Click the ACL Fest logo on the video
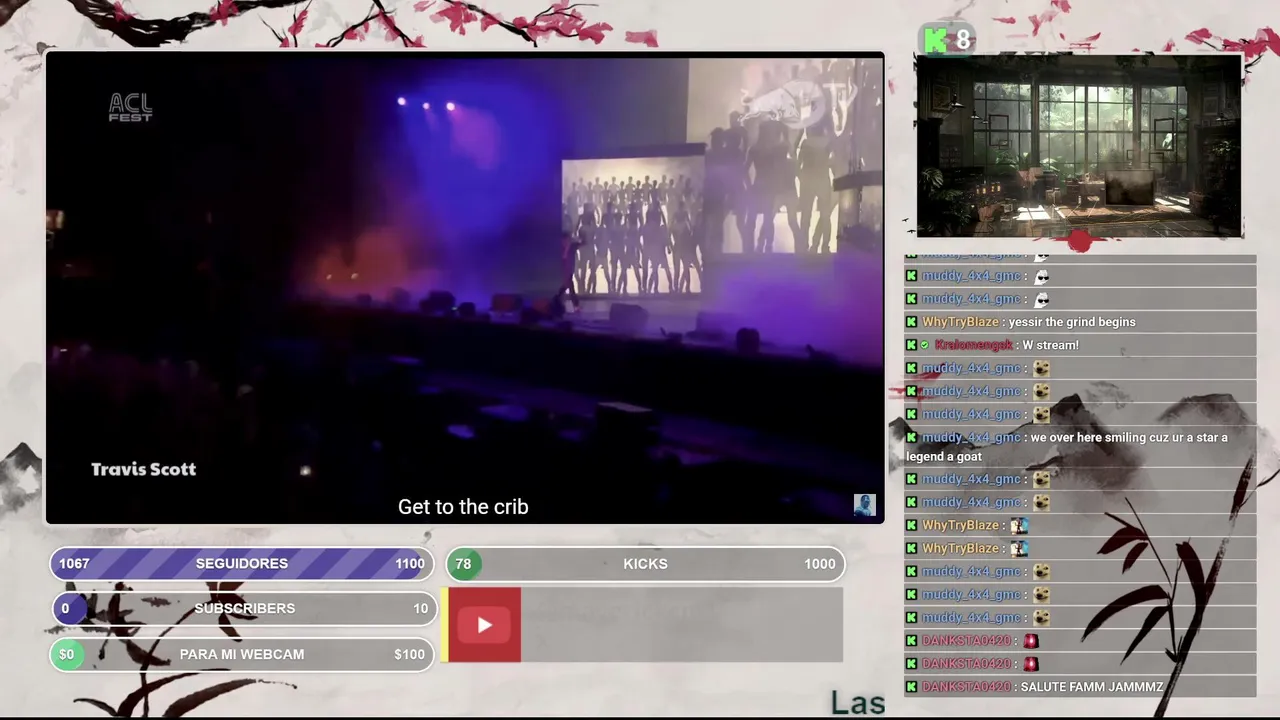The width and height of the screenshot is (1280, 720). coord(130,107)
